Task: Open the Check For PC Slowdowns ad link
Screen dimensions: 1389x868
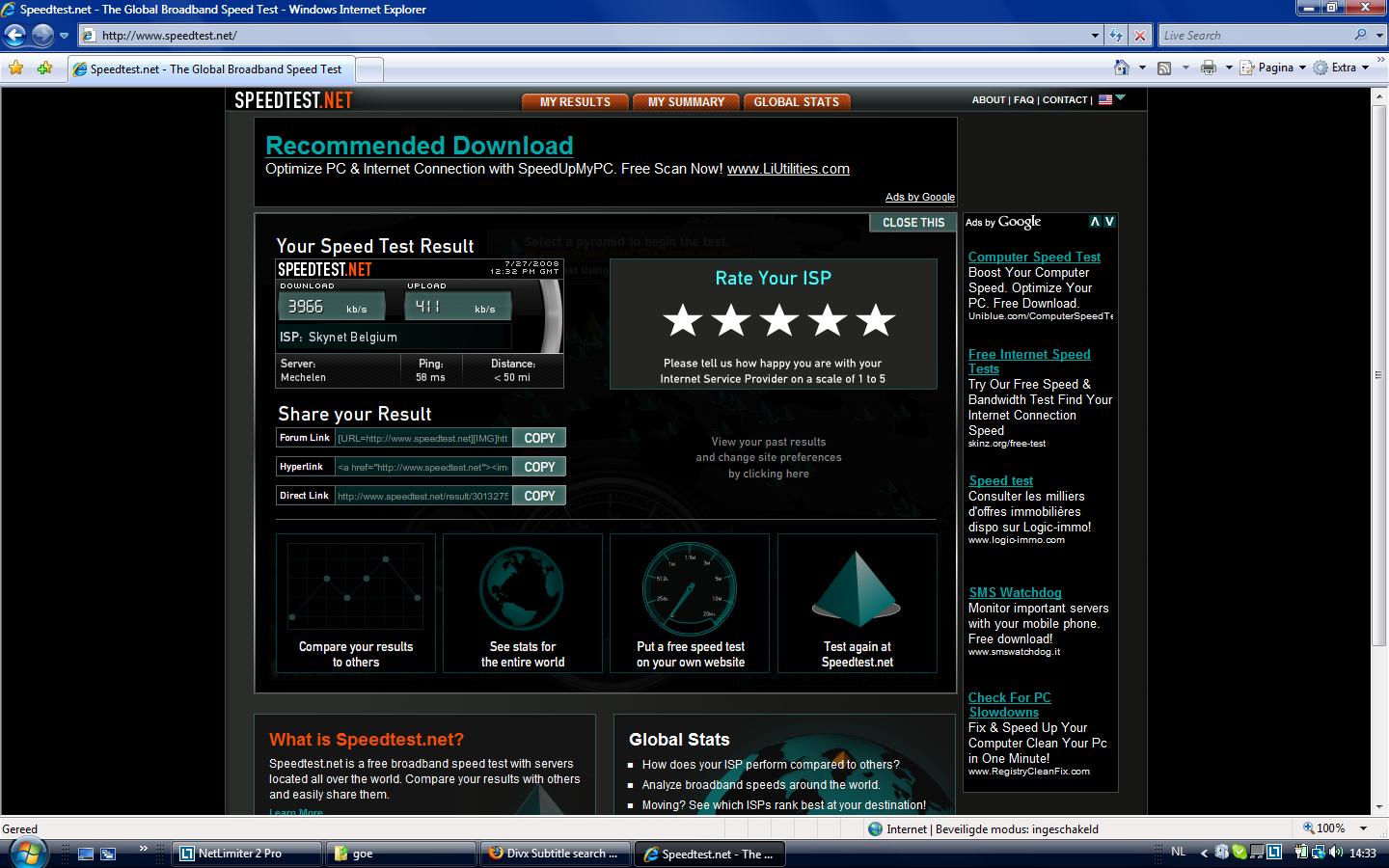Action: pos(1010,705)
